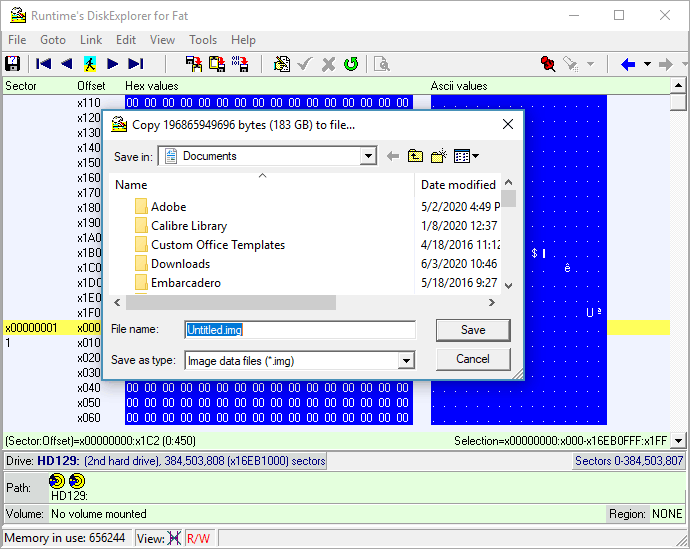Viewport: 690px width, 549px height.
Task: Go to last sector using toolbar arrow
Action: coord(136,64)
